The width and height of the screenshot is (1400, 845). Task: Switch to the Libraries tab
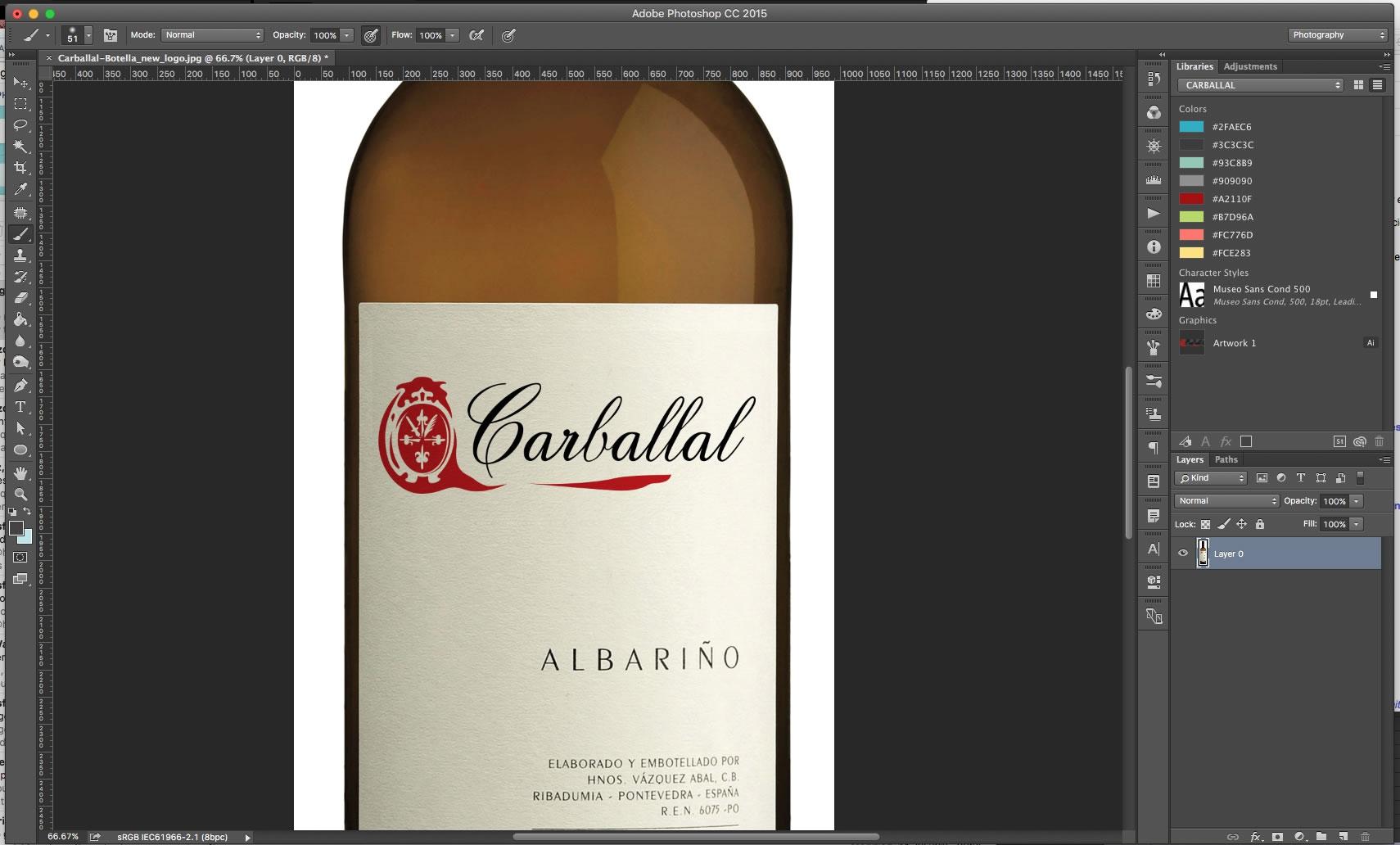1195,66
